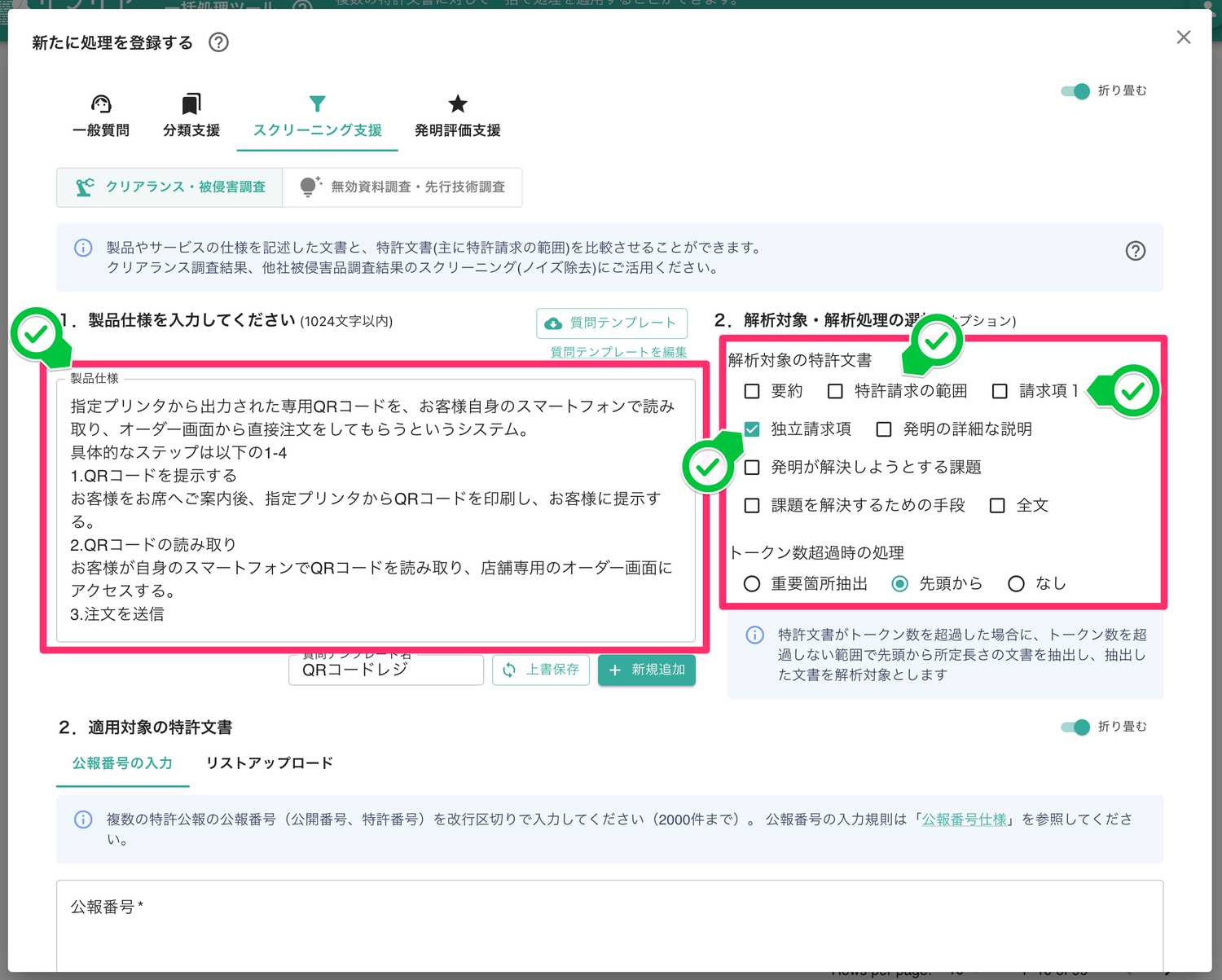This screenshot has width=1222, height=980.
Task: Check 特許請求の範囲 checkbox
Action: (835, 391)
